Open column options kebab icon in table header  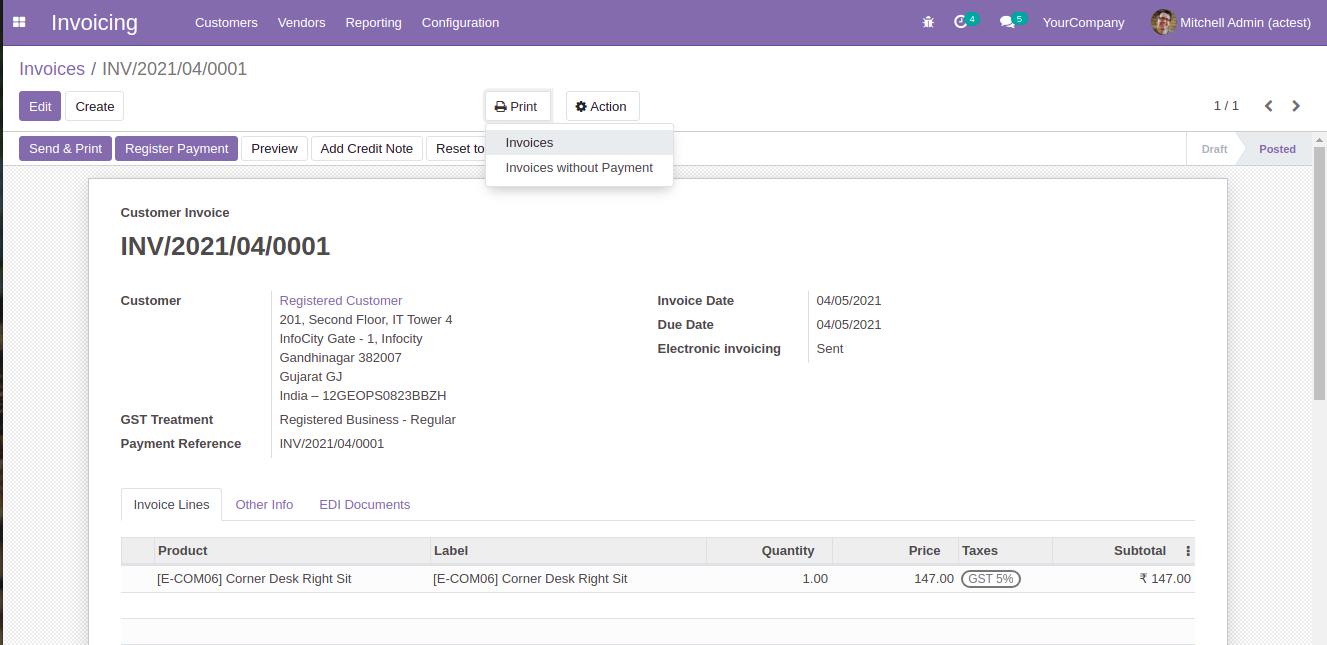coord(1188,551)
